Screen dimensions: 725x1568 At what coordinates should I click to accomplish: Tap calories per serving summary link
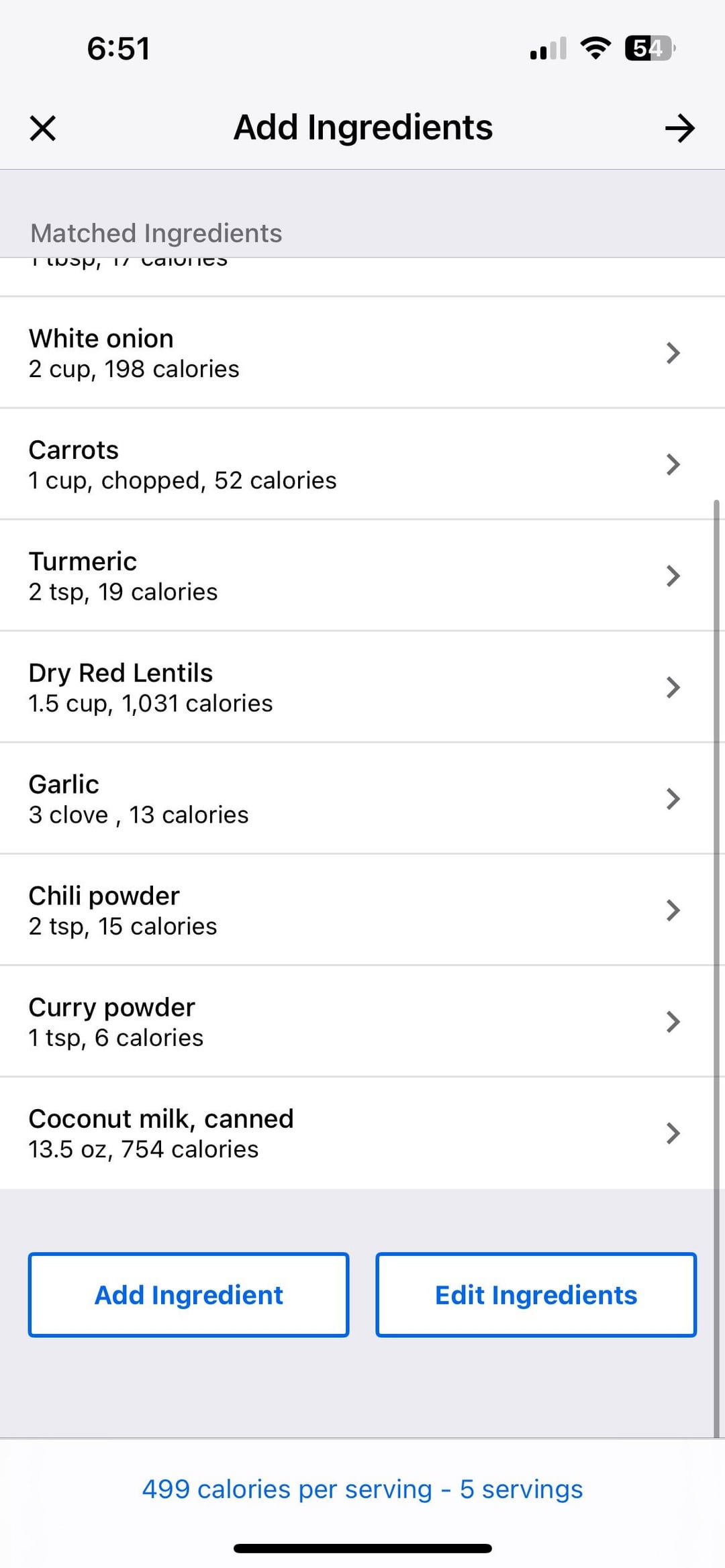tap(362, 1489)
